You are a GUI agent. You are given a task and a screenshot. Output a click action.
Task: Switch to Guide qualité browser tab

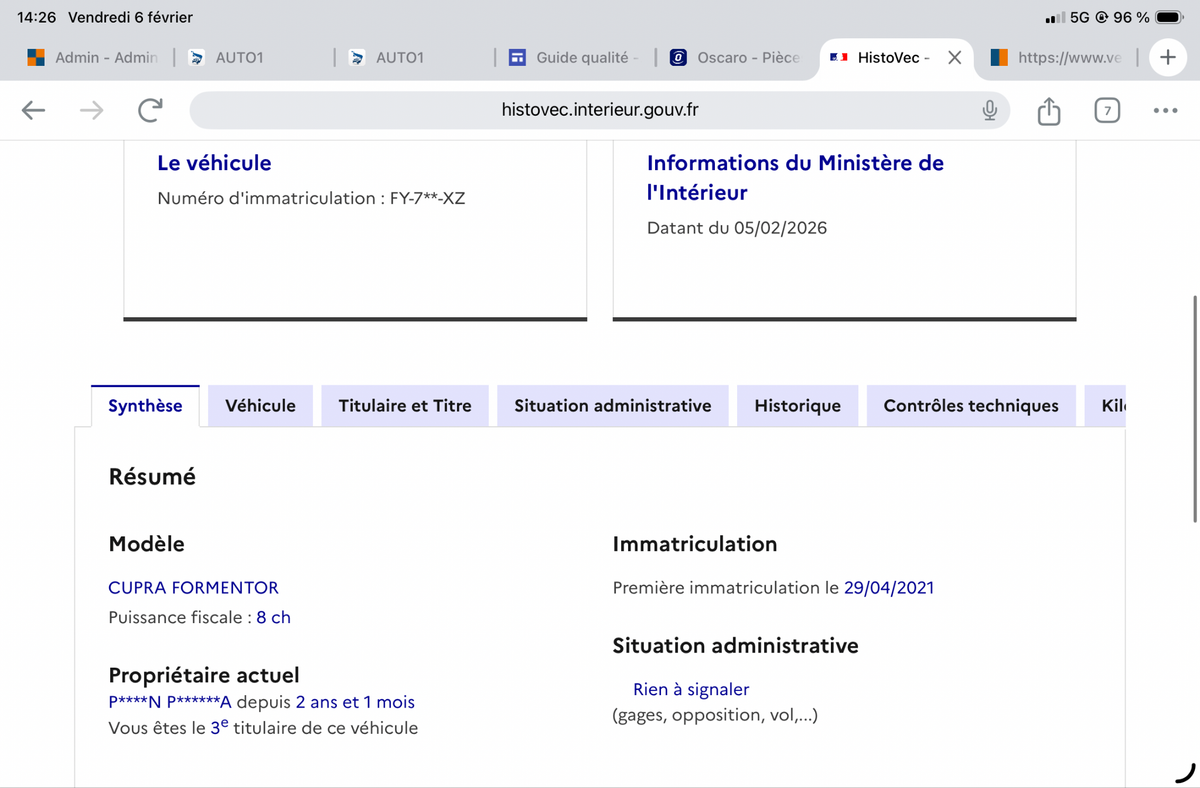tap(573, 57)
